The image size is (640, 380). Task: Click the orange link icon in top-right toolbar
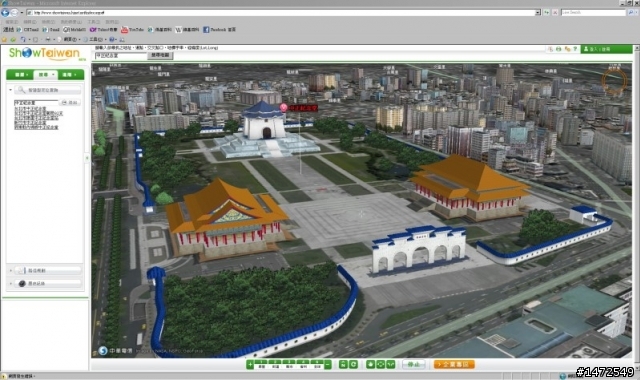[567, 49]
